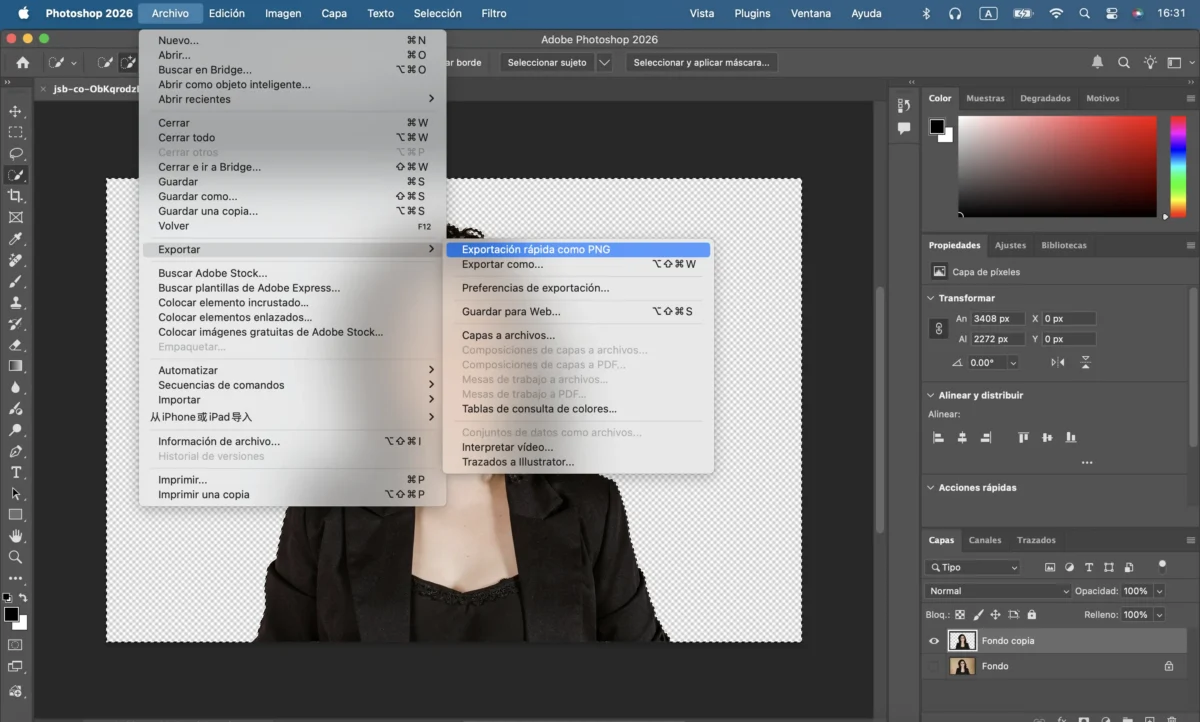Open the Opacidad percentage dropdown
1200x722 pixels.
tap(1159, 591)
